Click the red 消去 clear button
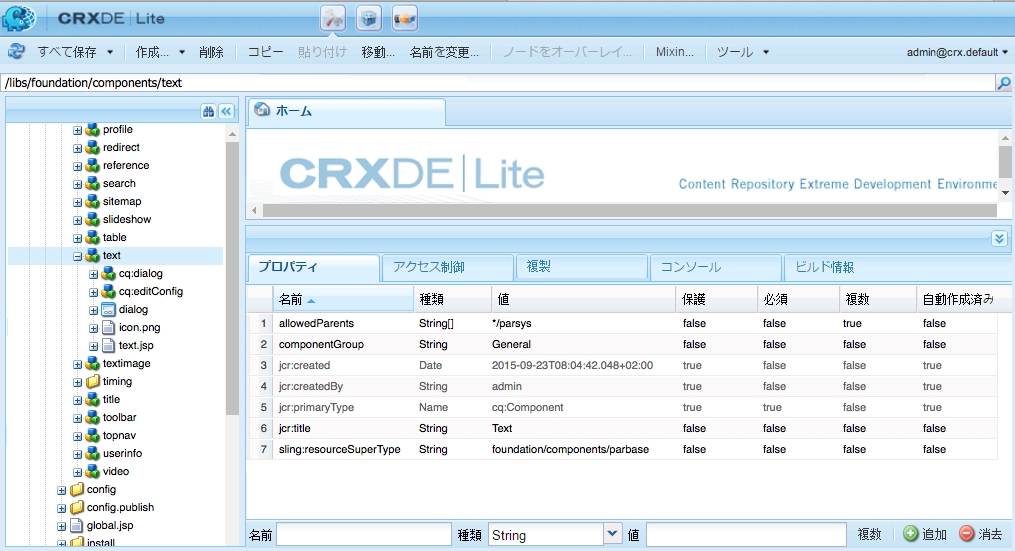1015x551 pixels. point(981,534)
